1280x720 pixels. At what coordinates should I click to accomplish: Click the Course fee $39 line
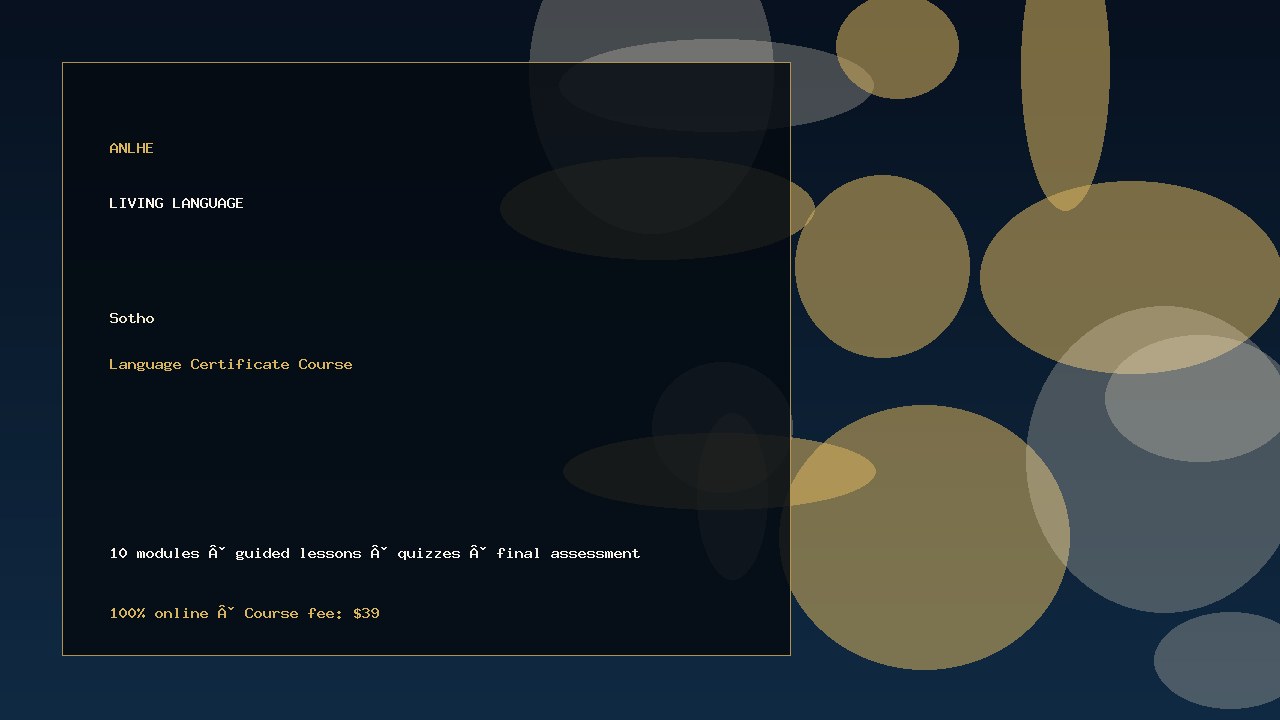(245, 613)
